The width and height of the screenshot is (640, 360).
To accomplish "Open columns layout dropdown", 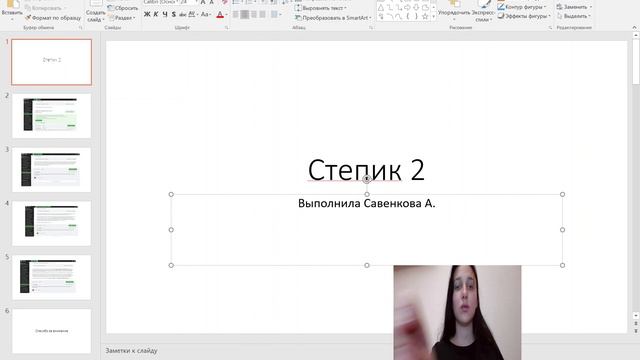I will [276, 15].
